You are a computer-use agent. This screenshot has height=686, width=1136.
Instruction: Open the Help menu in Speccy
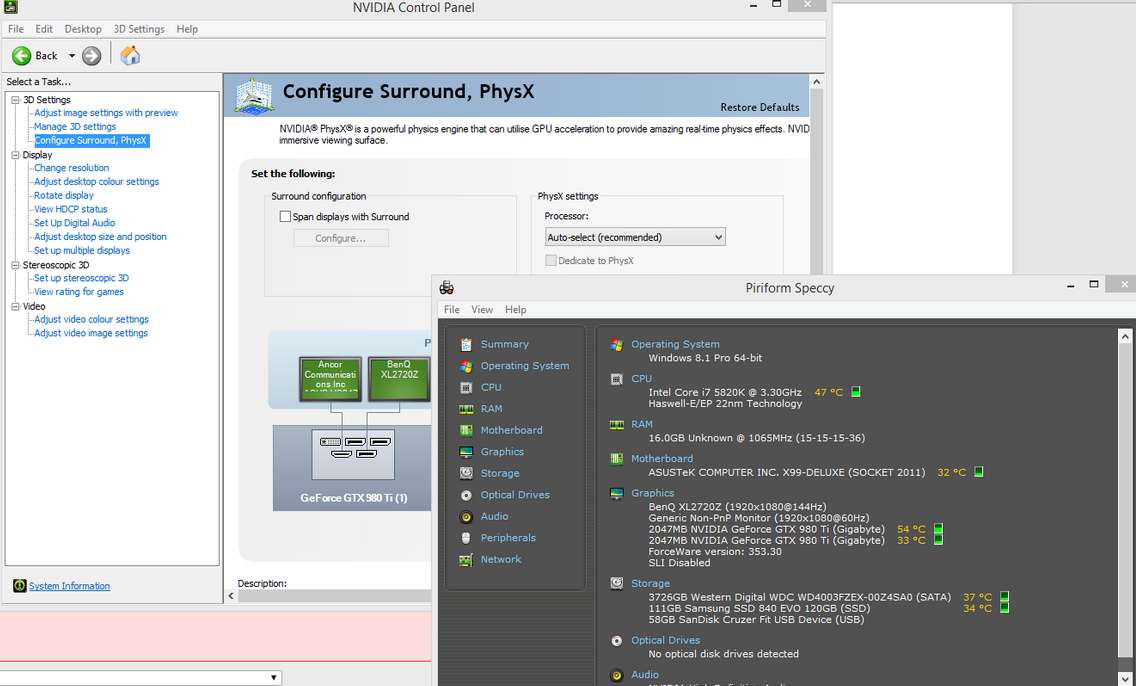(x=516, y=309)
